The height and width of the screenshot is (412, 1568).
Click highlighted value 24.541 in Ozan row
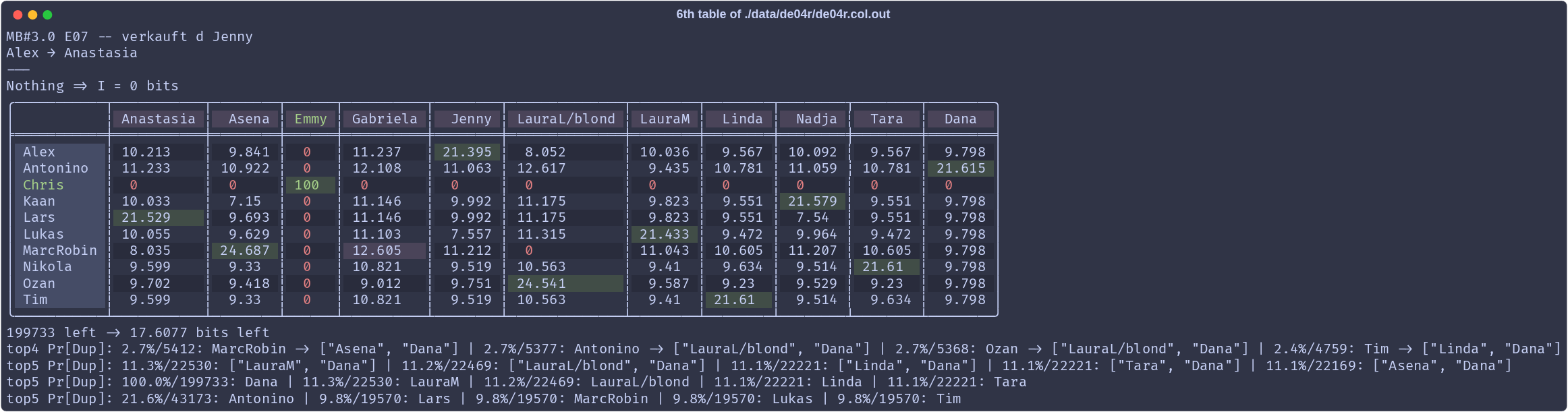tap(566, 284)
